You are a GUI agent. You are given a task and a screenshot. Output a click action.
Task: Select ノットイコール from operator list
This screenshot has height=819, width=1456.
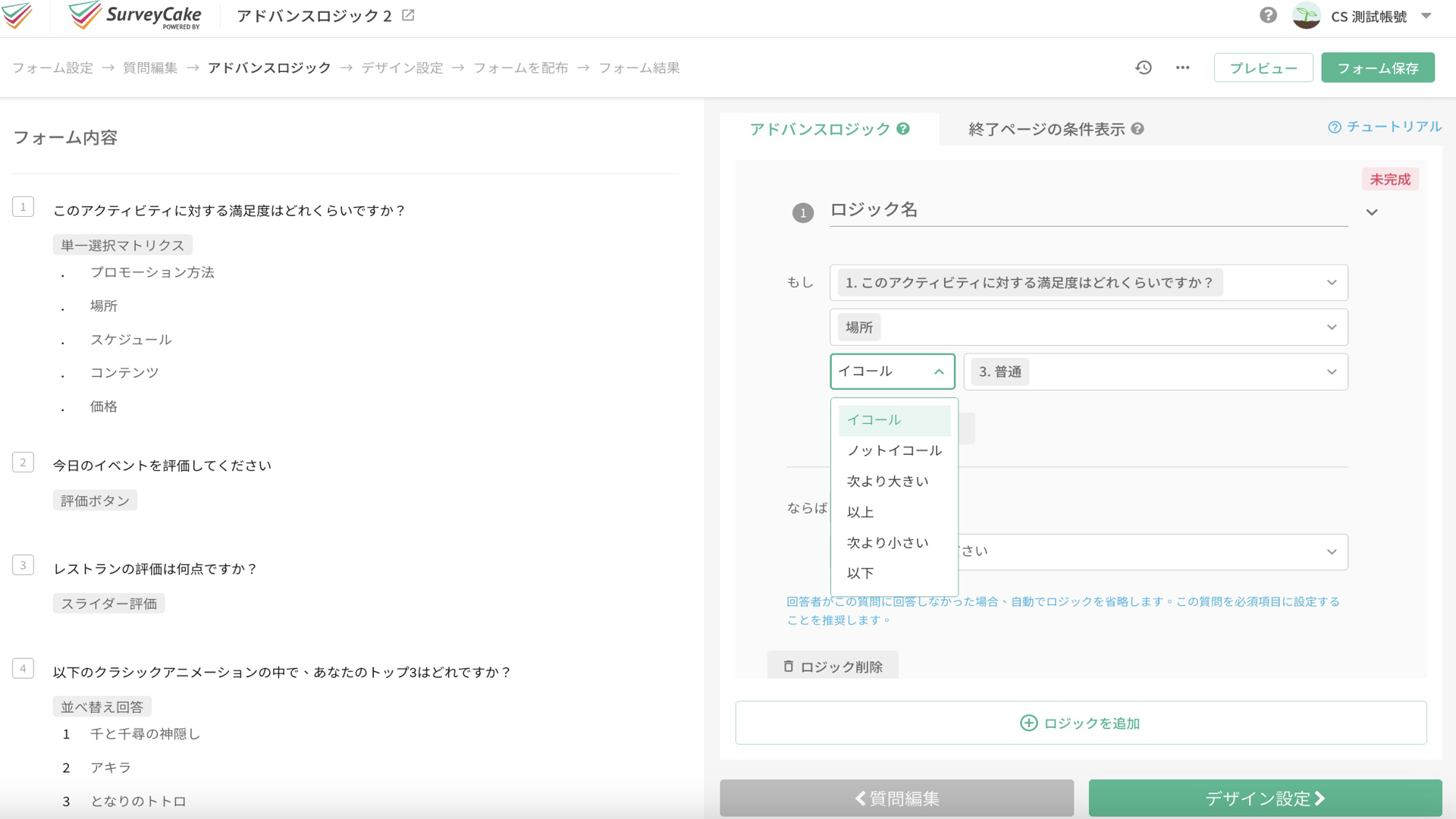pos(894,450)
